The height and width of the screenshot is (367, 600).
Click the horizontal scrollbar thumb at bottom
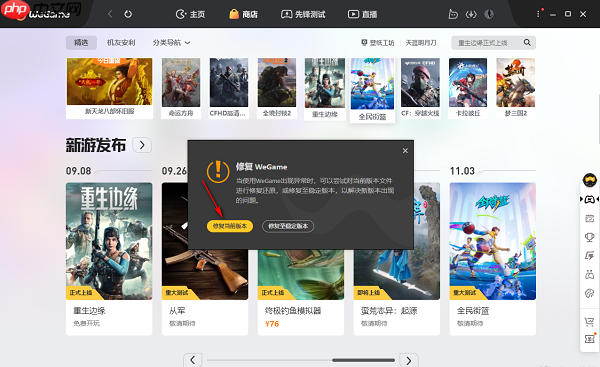click(x=363, y=360)
